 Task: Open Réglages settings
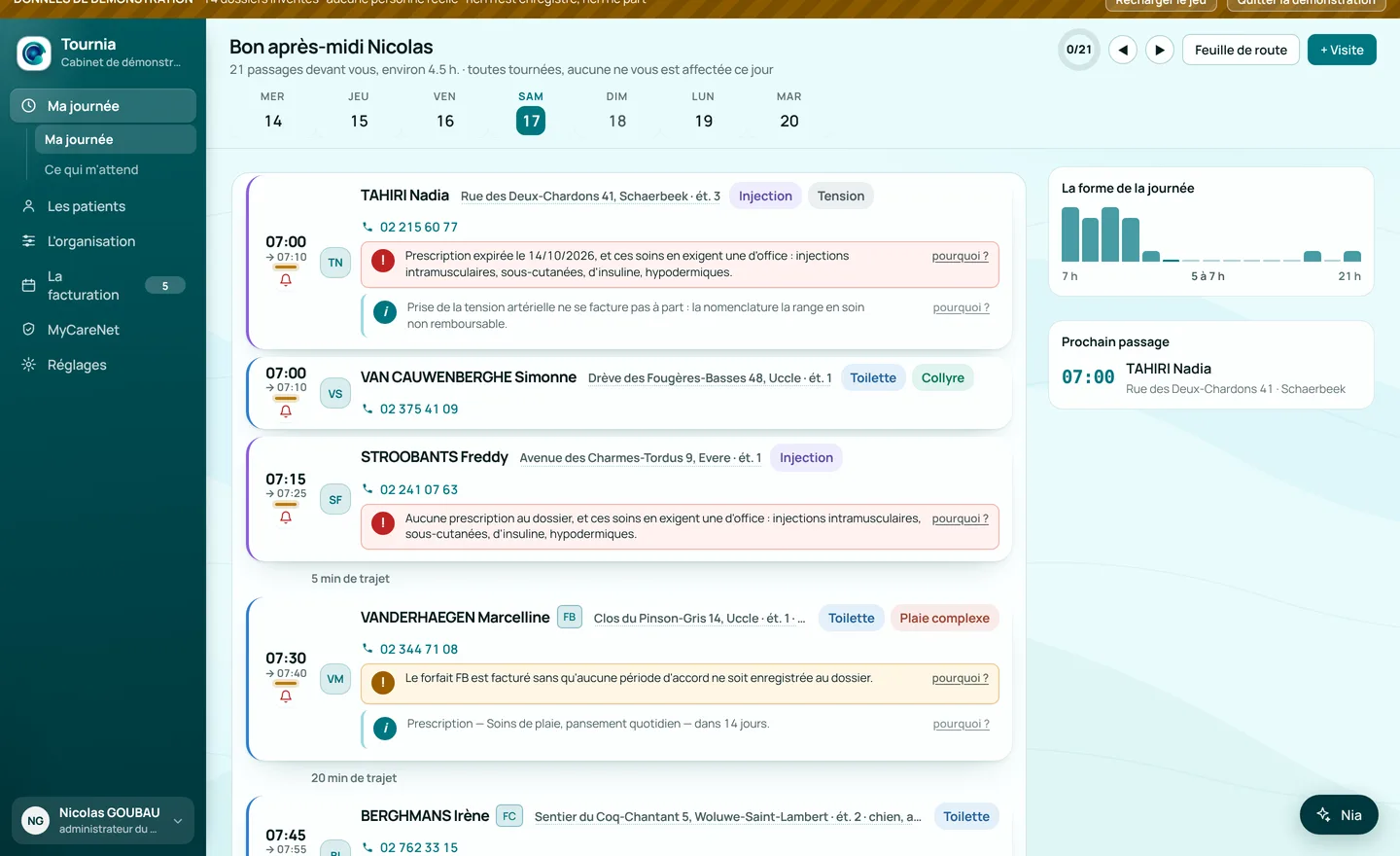pyautogui.click(x=103, y=365)
